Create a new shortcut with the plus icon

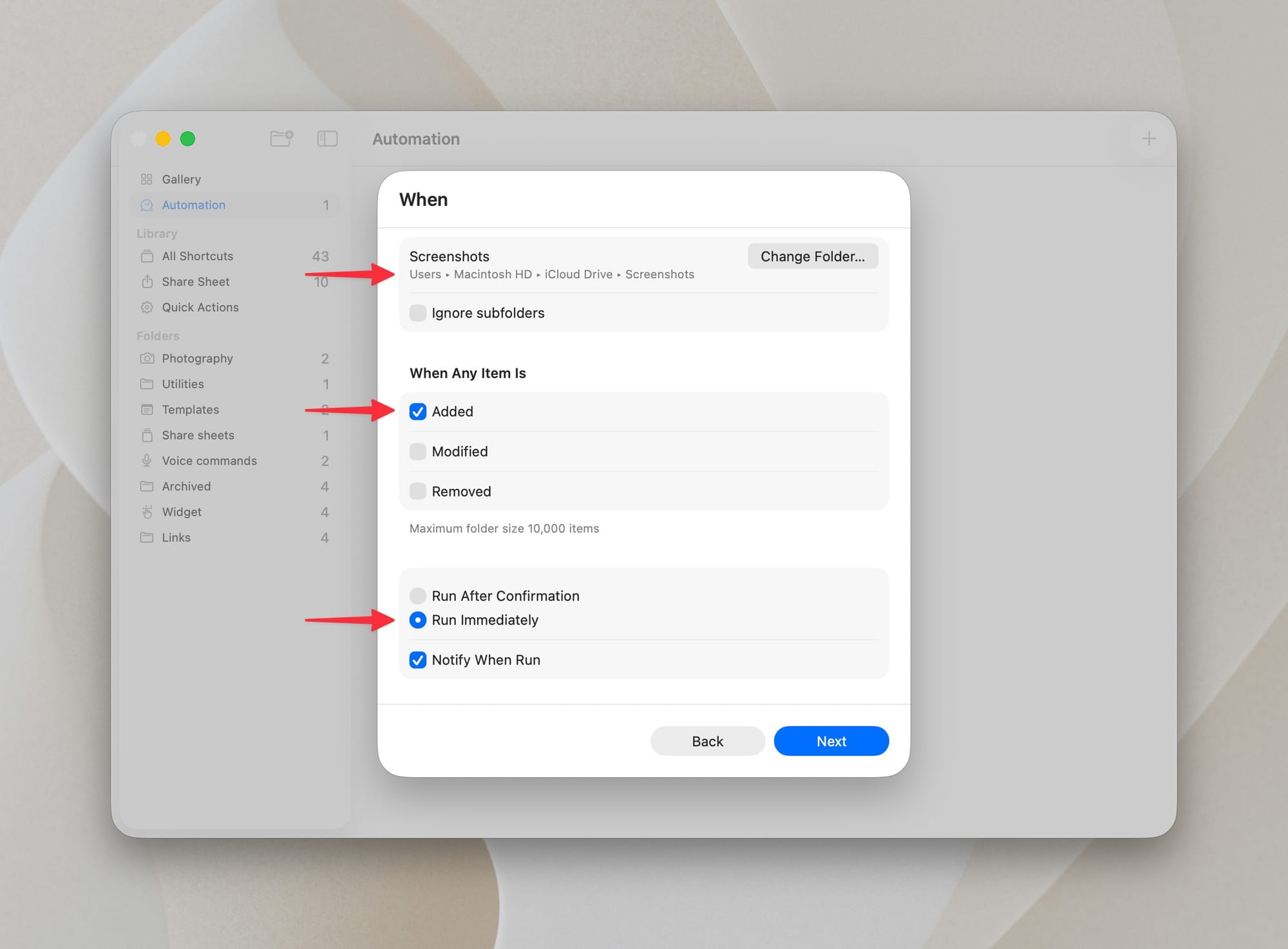[x=1149, y=138]
